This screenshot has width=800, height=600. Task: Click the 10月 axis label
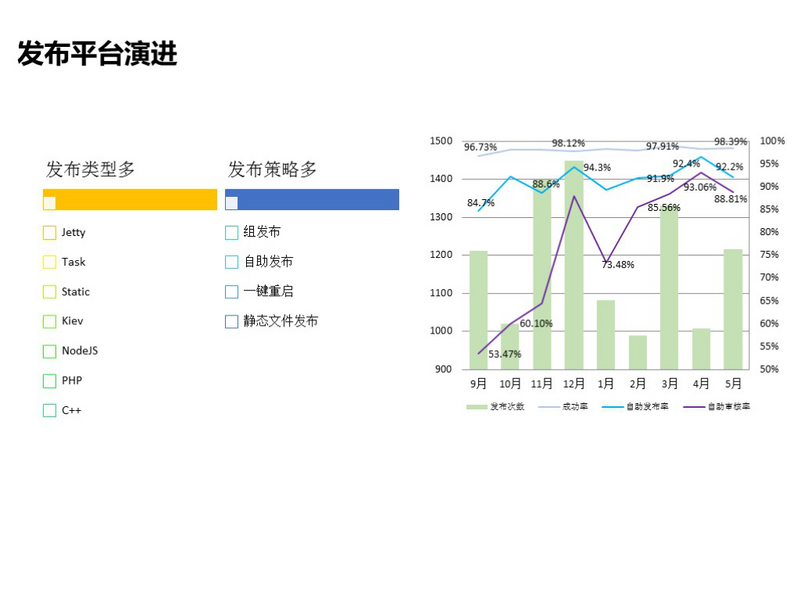(510, 384)
